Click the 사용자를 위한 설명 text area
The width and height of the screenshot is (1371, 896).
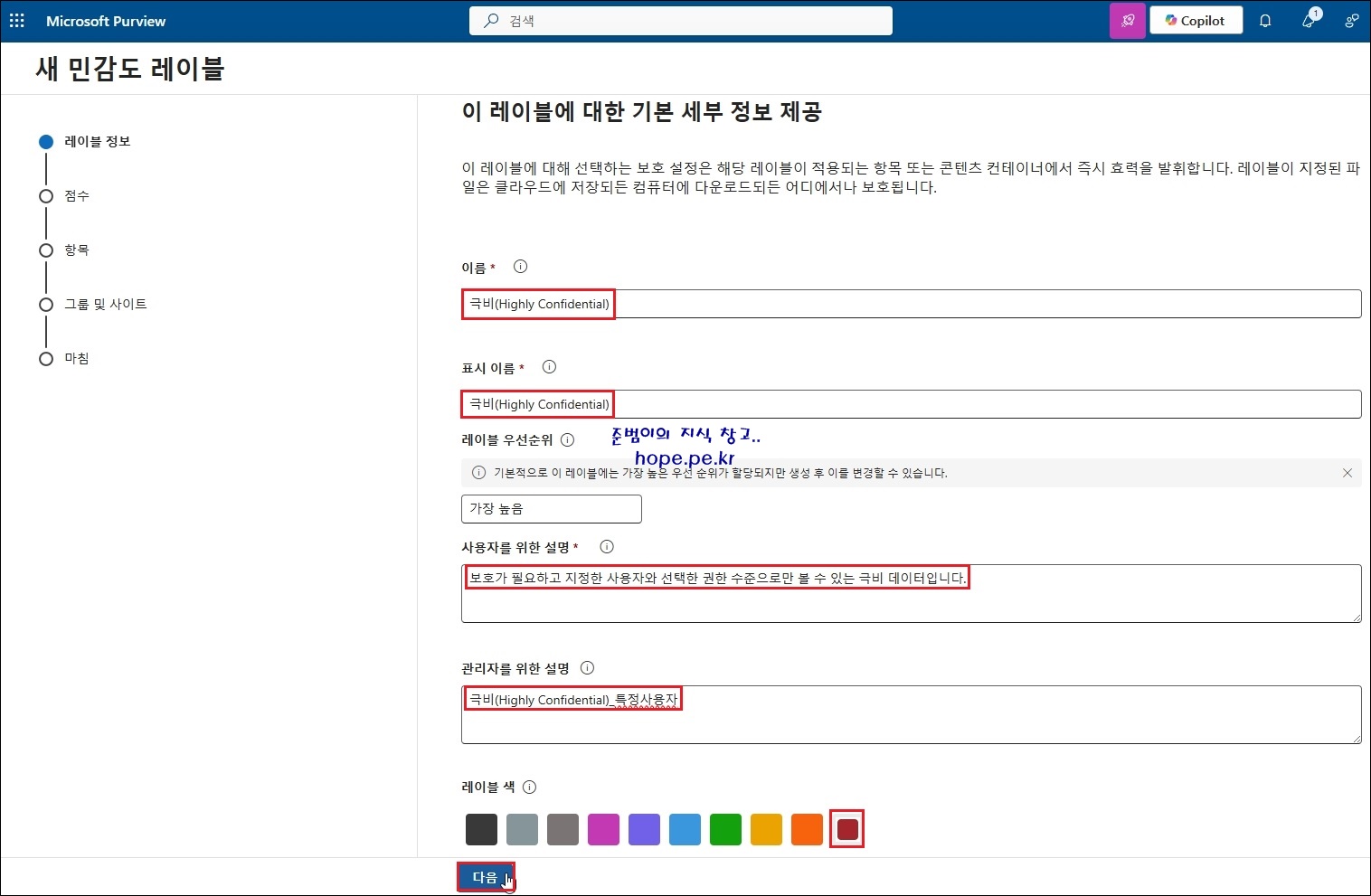point(911,594)
